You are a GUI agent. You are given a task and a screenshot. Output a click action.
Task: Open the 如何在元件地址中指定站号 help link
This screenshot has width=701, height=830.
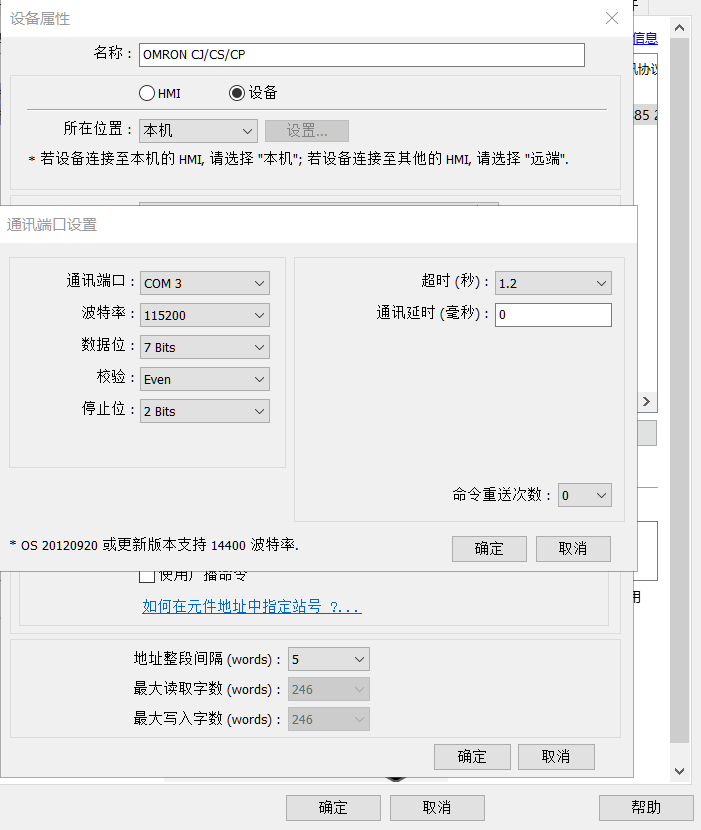251,607
